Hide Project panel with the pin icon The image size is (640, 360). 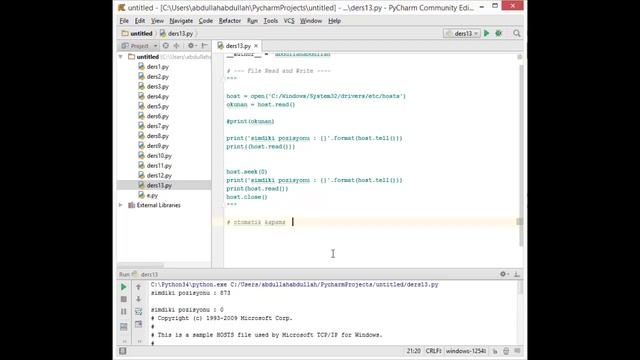(204, 46)
